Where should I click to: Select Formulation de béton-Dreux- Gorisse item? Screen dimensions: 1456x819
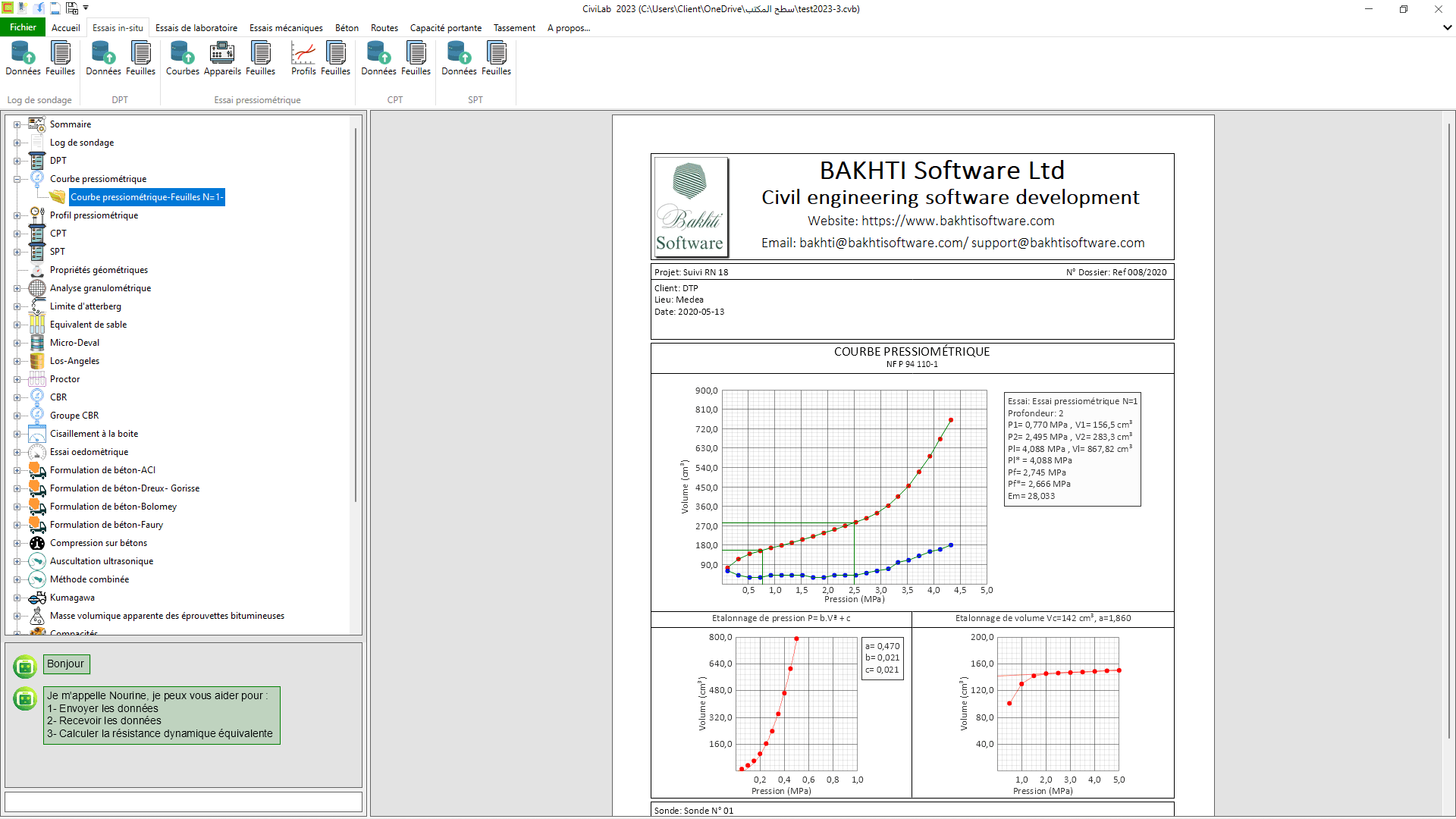tap(124, 488)
